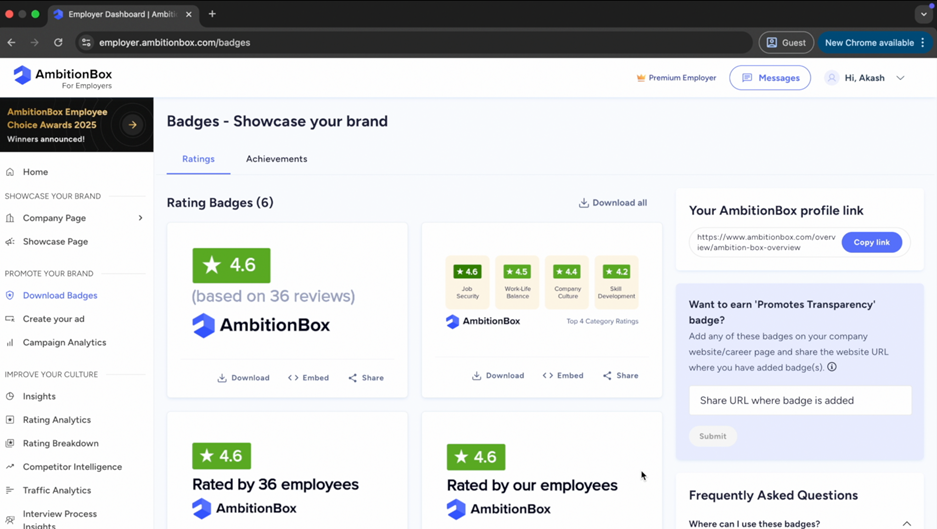This screenshot has width=937, height=529.
Task: Click Download all badges link
Action: [612, 203]
